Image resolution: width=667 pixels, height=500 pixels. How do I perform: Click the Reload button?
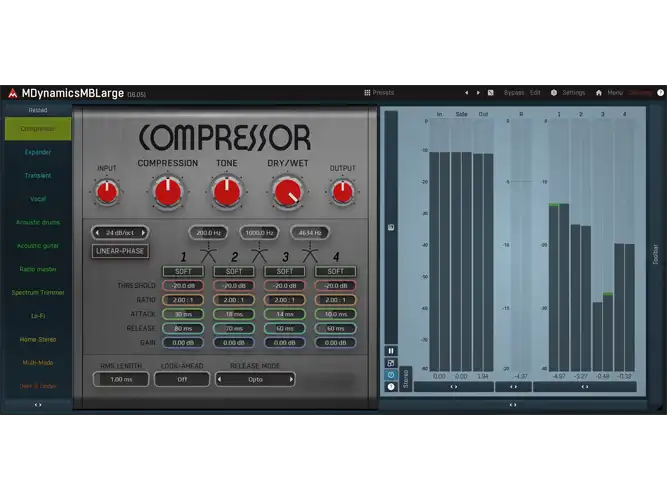pos(38,110)
